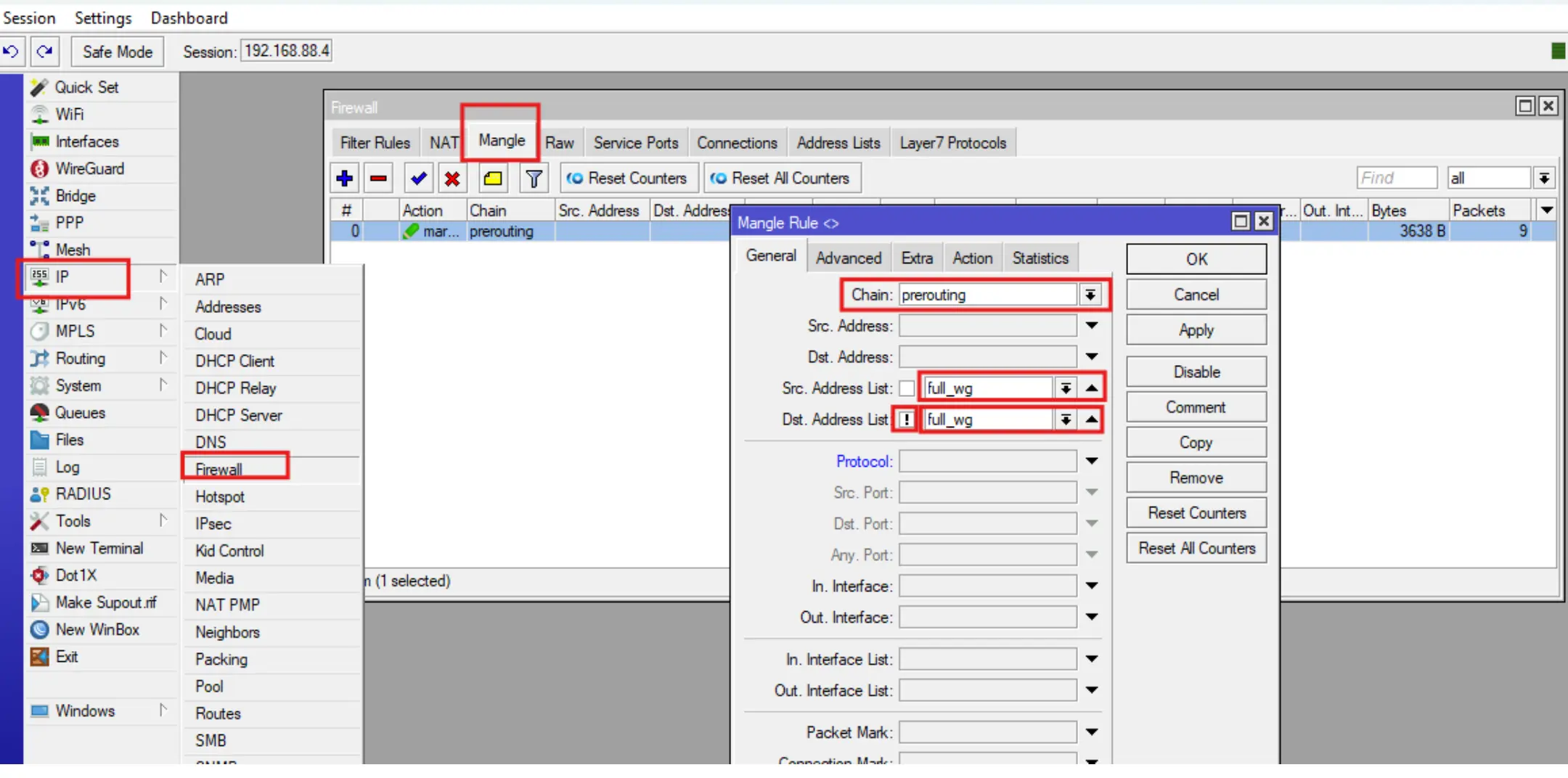Viewport: 1568px width, 778px height.
Task: Open Src. Address List full_wg dropdown
Action: coord(1065,388)
